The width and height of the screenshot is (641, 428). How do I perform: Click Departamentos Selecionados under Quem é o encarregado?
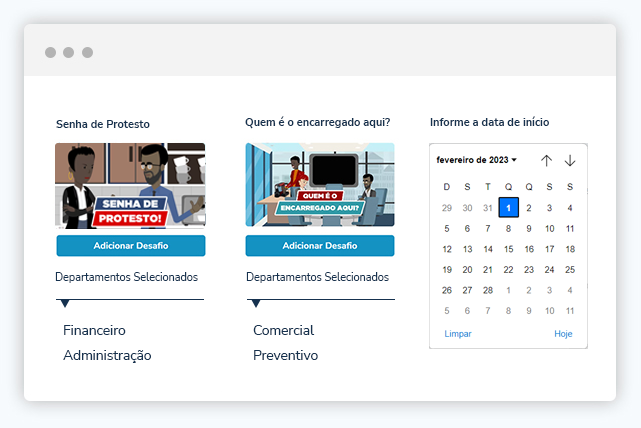(317, 277)
